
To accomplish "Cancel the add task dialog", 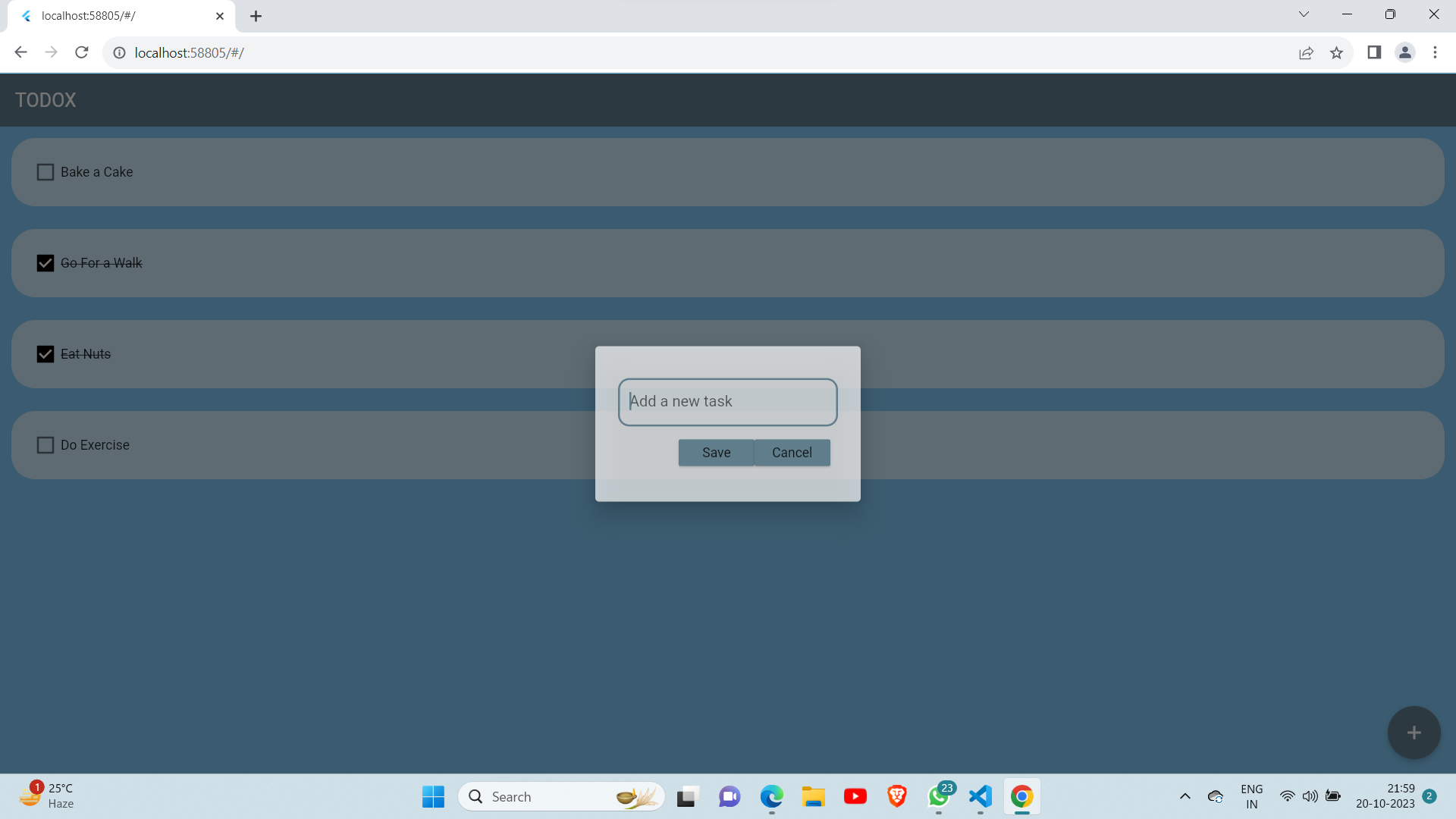I will coord(792,452).
